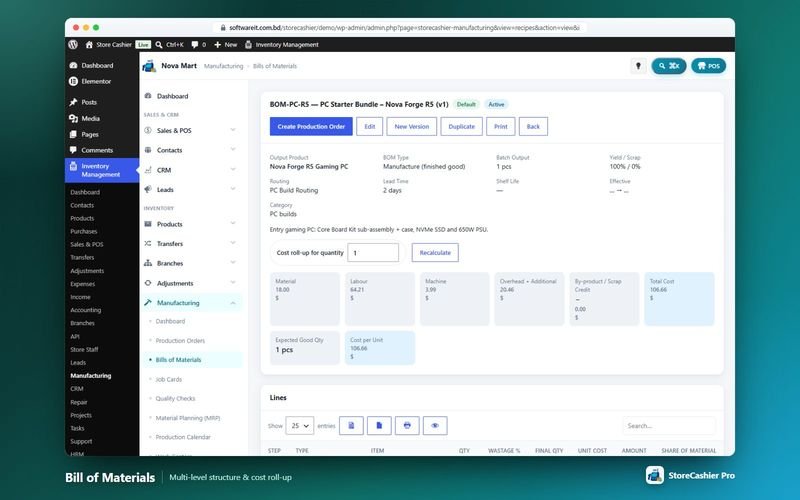The image size is (800, 500).
Task: Open the POS button in top right
Action: point(708,66)
